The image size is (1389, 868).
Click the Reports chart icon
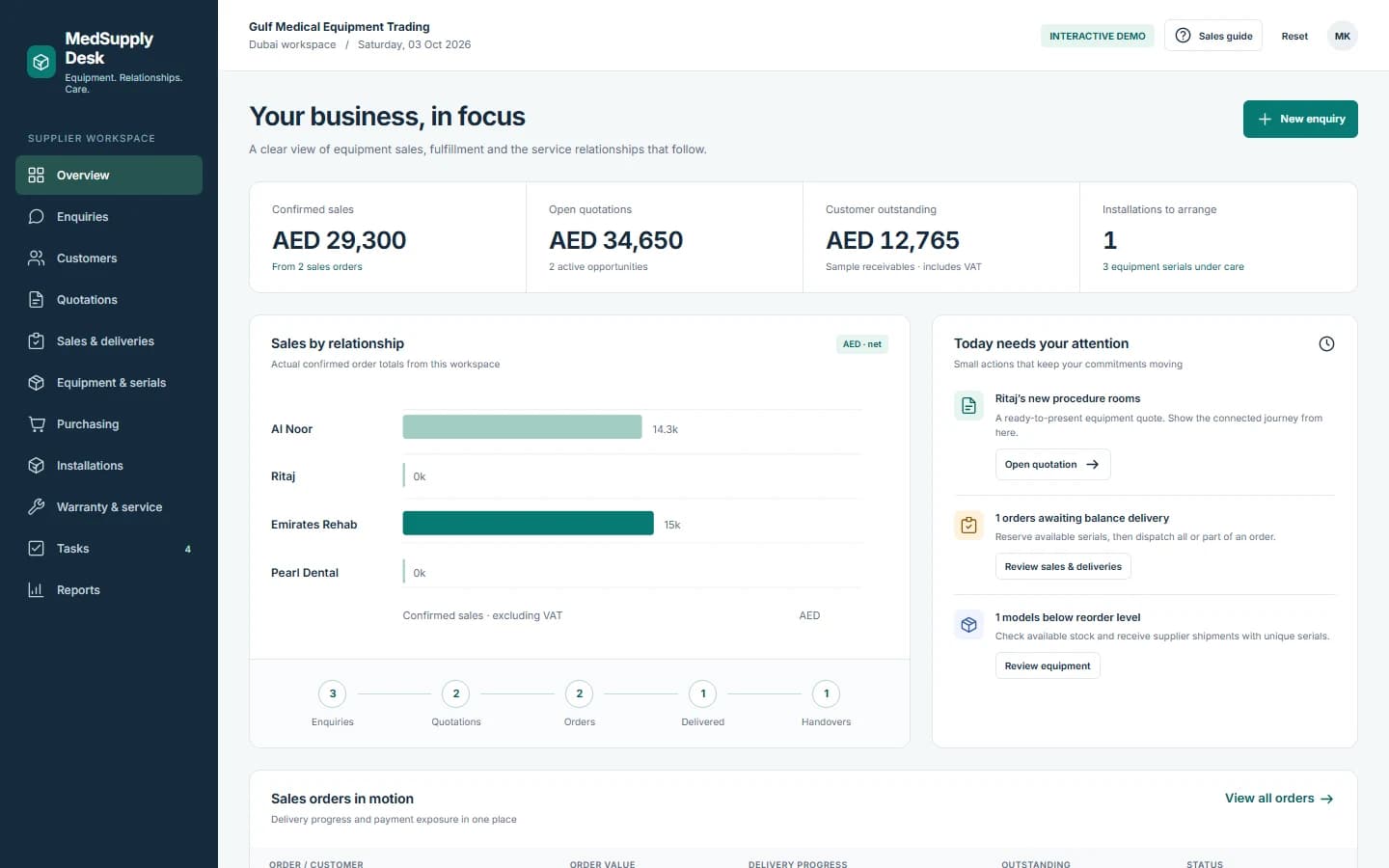tap(37, 590)
